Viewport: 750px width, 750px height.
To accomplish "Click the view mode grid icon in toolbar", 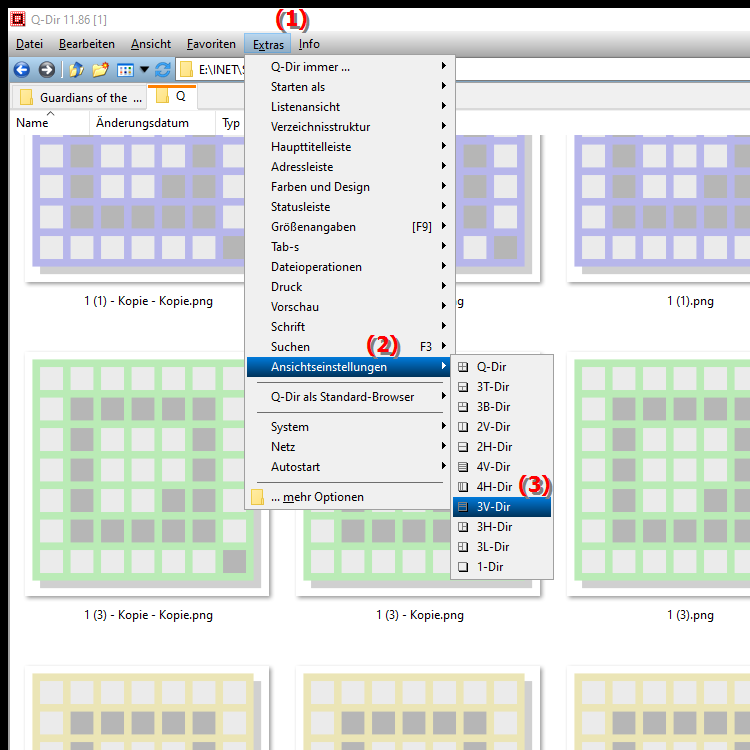I will point(125,70).
